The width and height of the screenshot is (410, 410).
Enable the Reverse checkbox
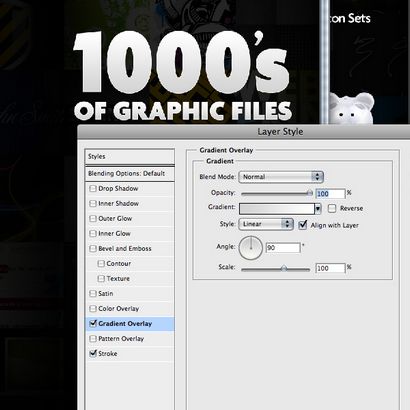click(332, 208)
